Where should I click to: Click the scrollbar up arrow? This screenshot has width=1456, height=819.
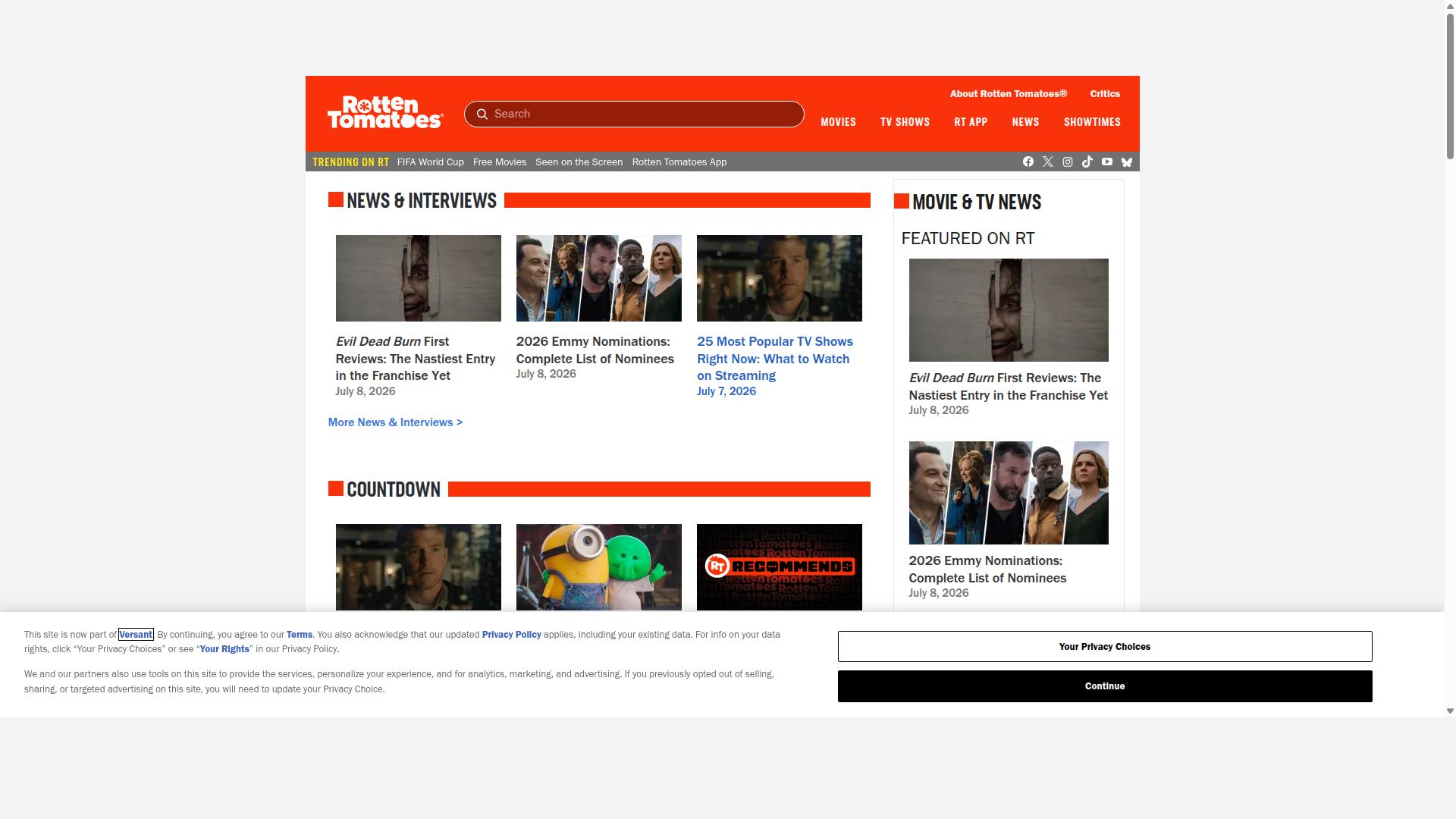coord(1450,5)
